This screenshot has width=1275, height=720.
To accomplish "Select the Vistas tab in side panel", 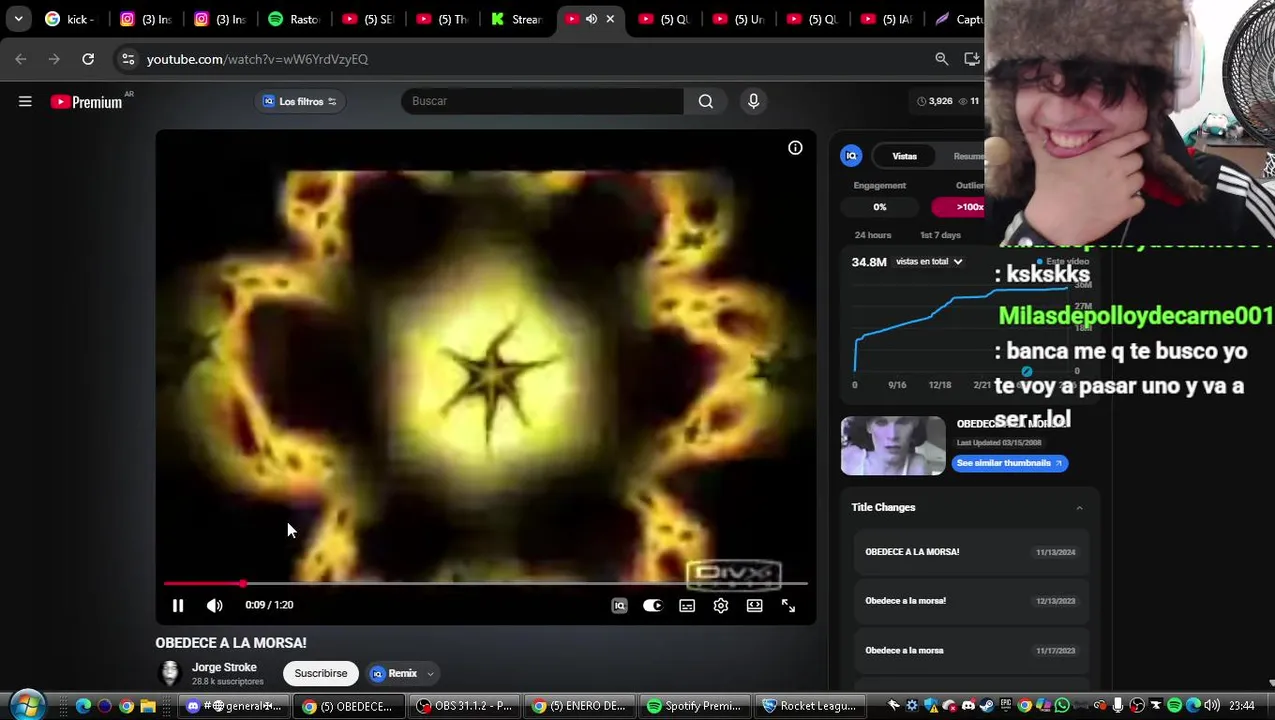I will (x=904, y=156).
